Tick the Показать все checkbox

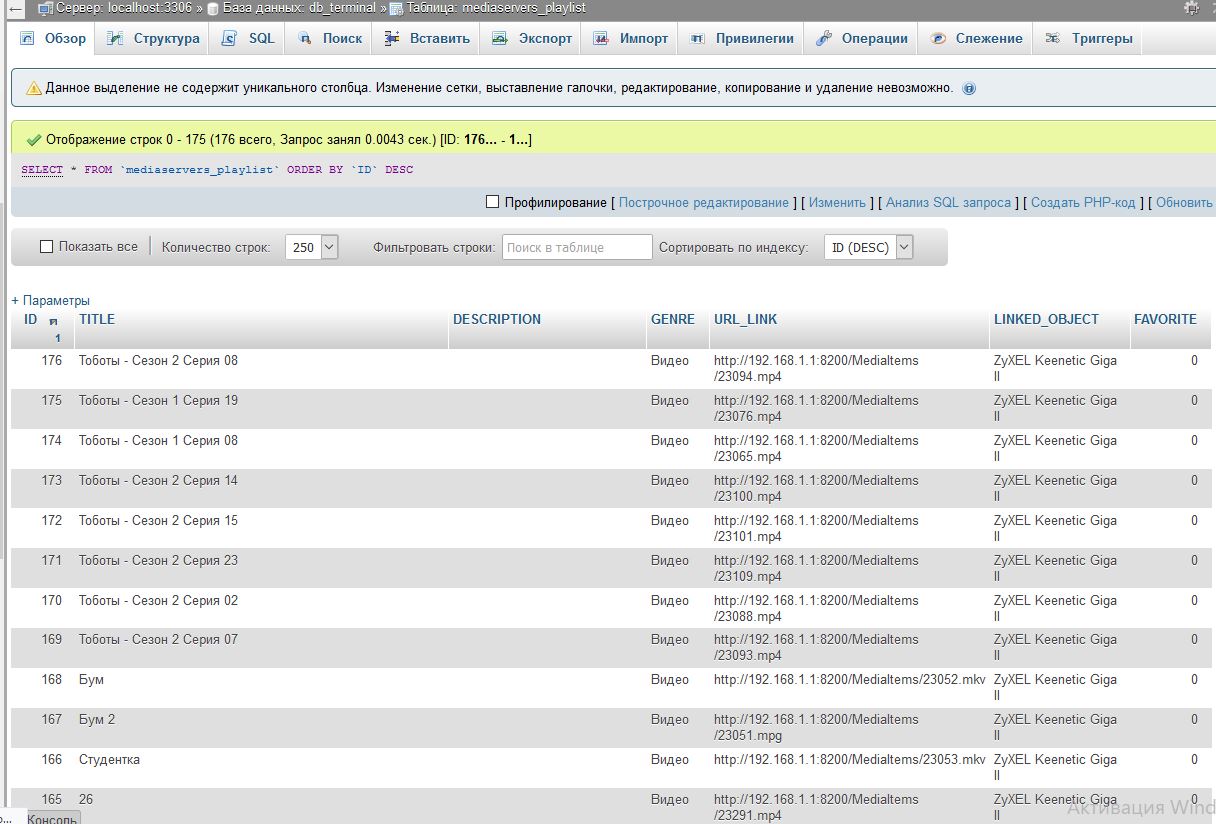coord(46,246)
